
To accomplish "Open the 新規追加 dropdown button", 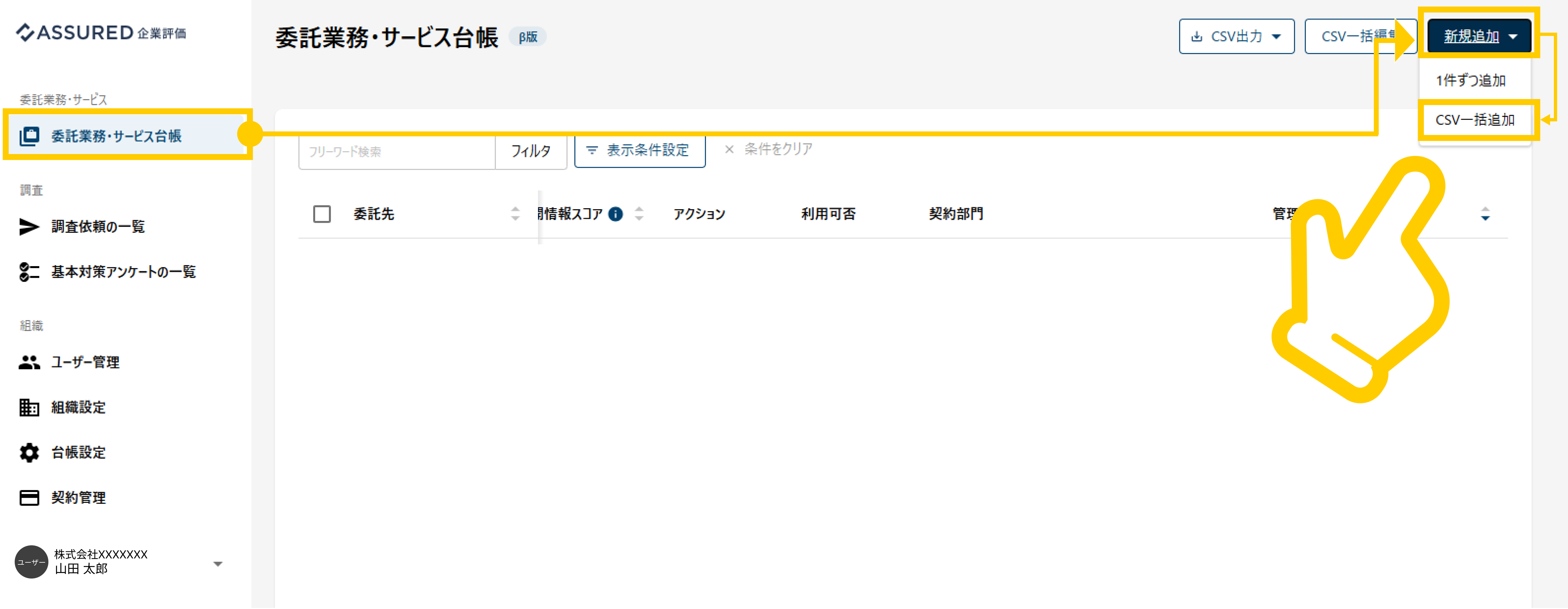I will pos(1479,36).
